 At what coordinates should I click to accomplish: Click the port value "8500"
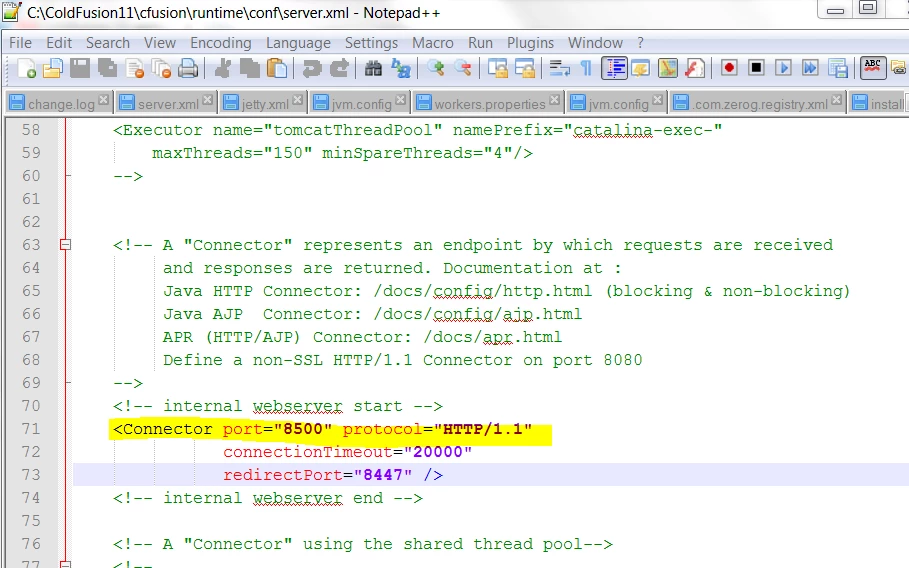(303, 429)
